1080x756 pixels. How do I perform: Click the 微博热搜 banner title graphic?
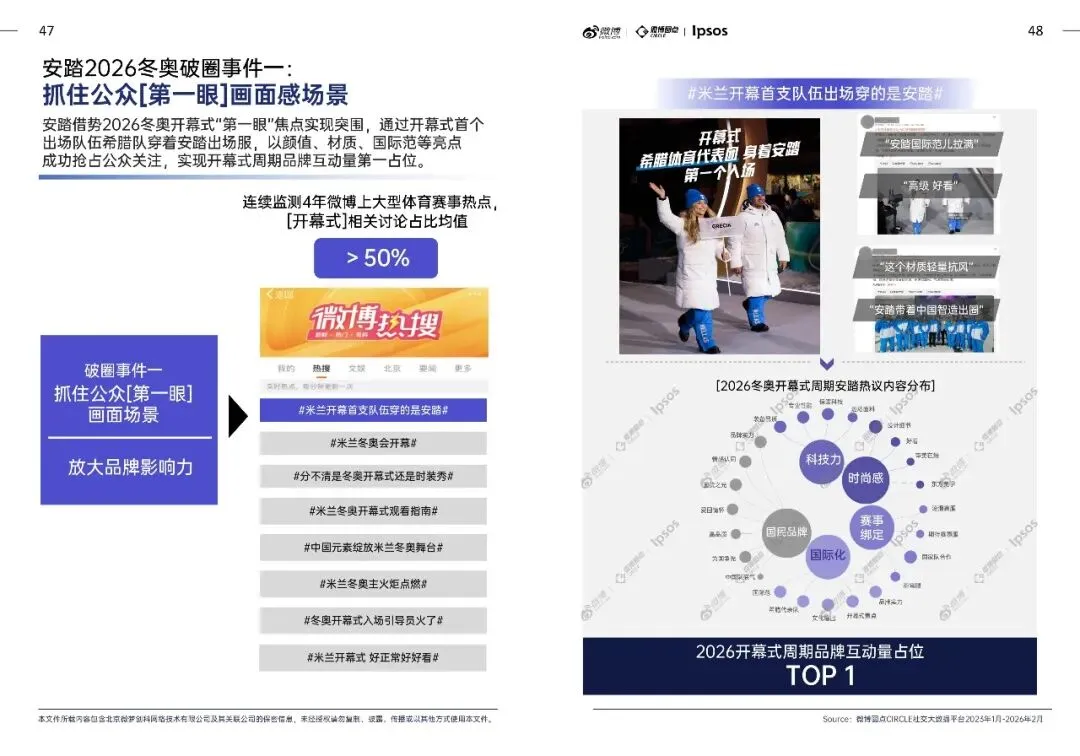(375, 322)
